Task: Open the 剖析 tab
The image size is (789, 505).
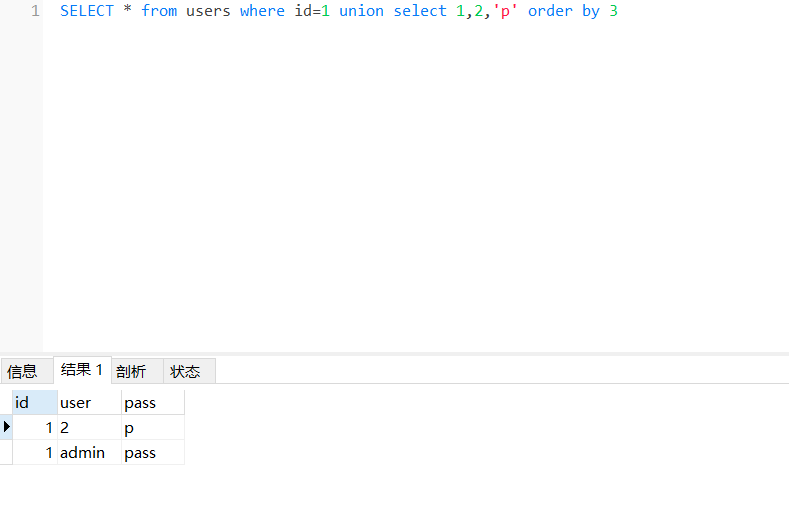Action: click(x=131, y=371)
